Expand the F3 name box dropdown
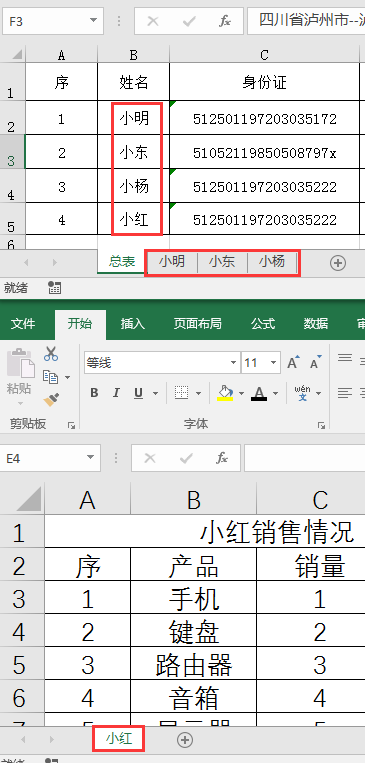Screen dimensions: 365x763 click(x=93, y=21)
